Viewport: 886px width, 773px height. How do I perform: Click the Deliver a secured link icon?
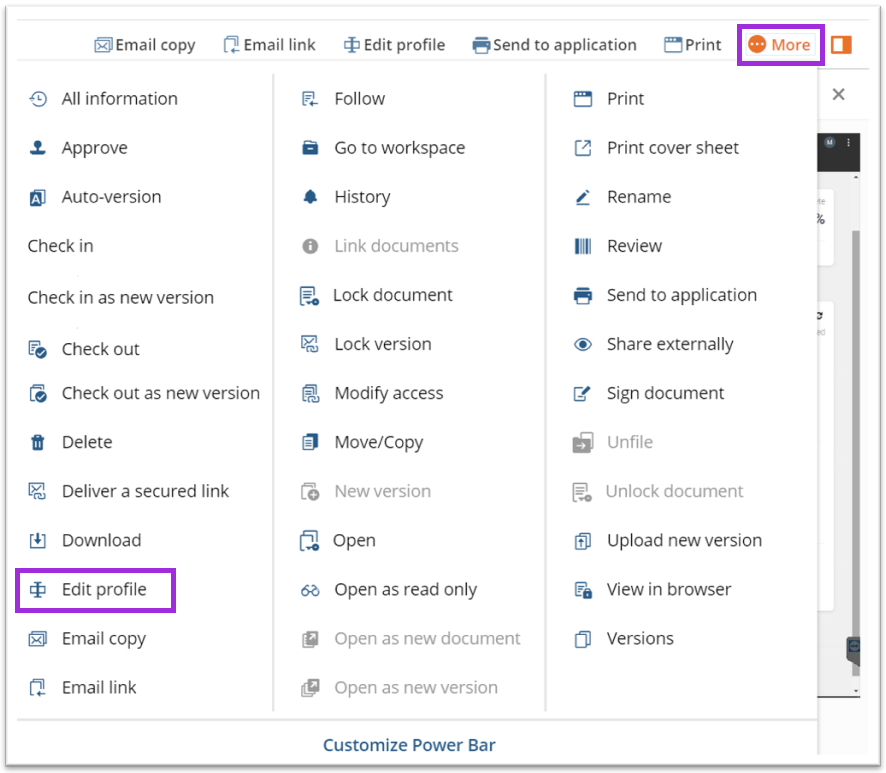(37, 491)
